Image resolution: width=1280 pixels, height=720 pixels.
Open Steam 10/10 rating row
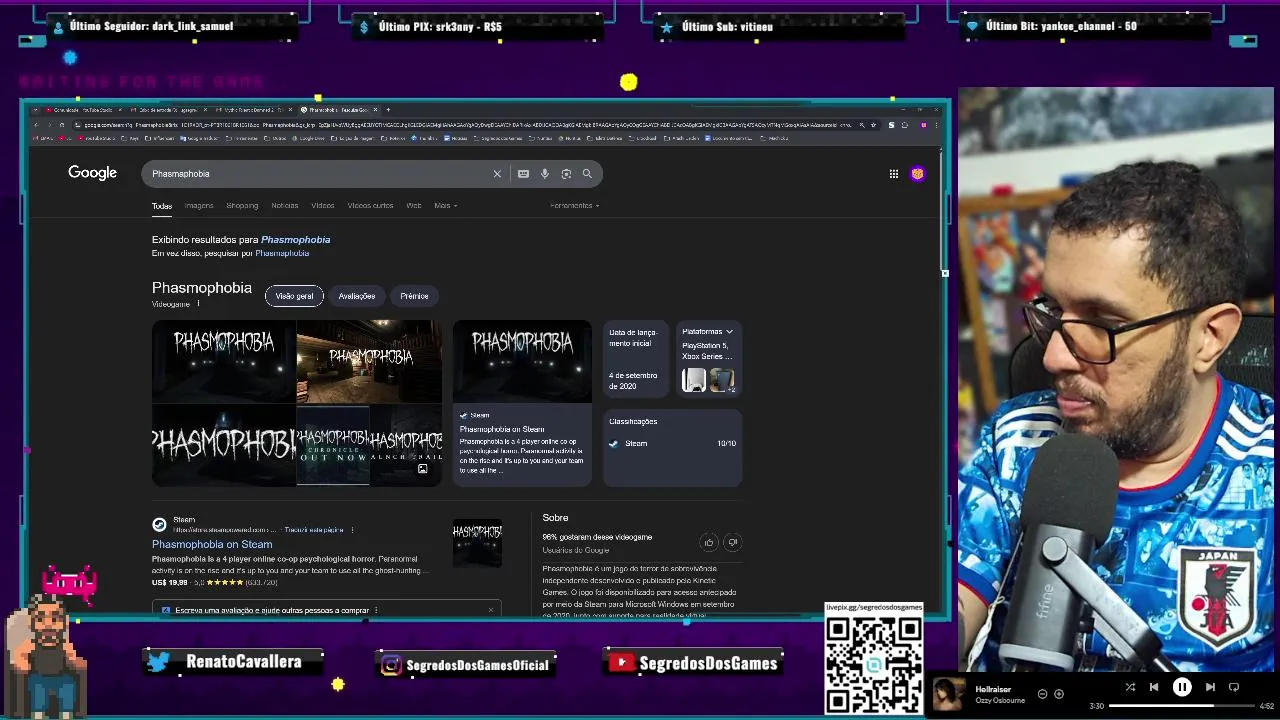pyautogui.click(x=673, y=444)
